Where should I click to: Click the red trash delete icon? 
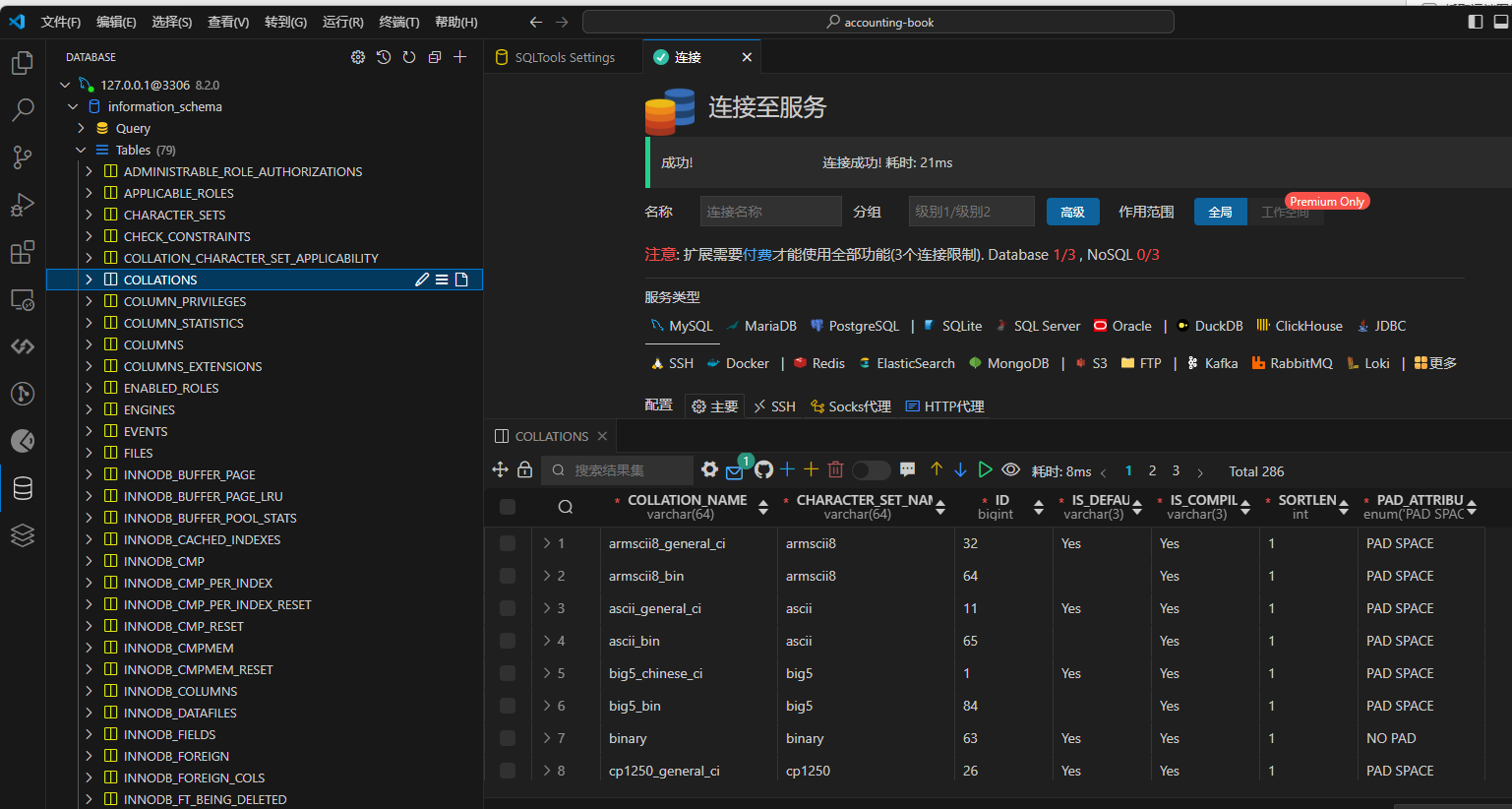pos(836,469)
